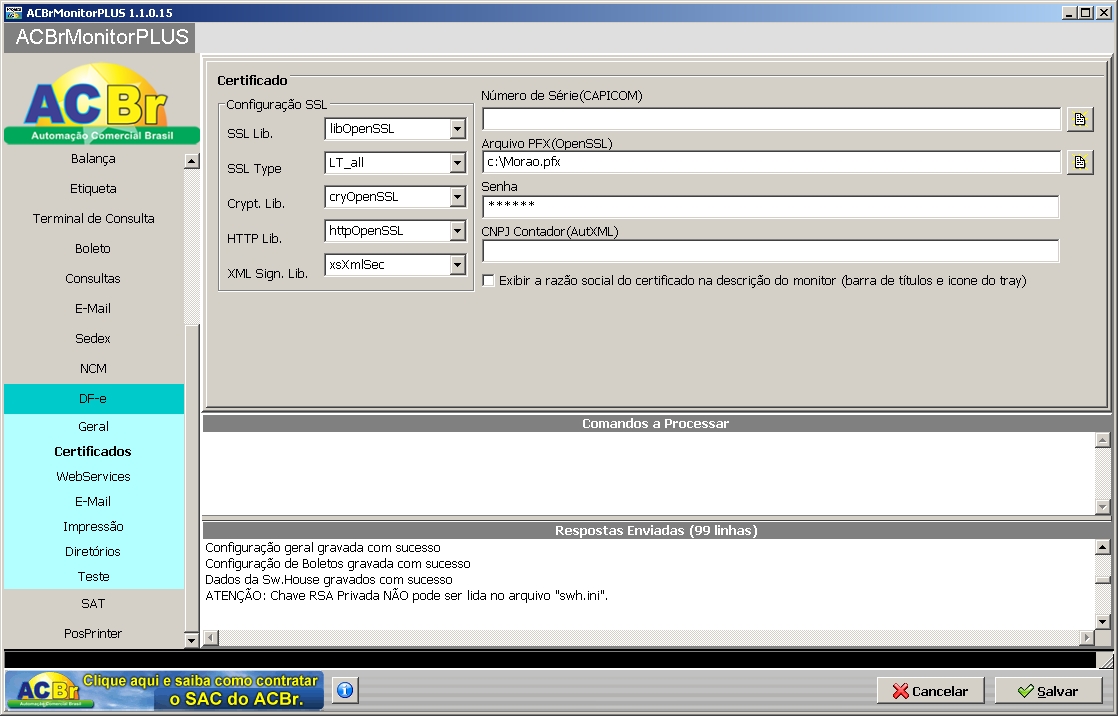Expand the Crypt. Lib dropdown

458,197
